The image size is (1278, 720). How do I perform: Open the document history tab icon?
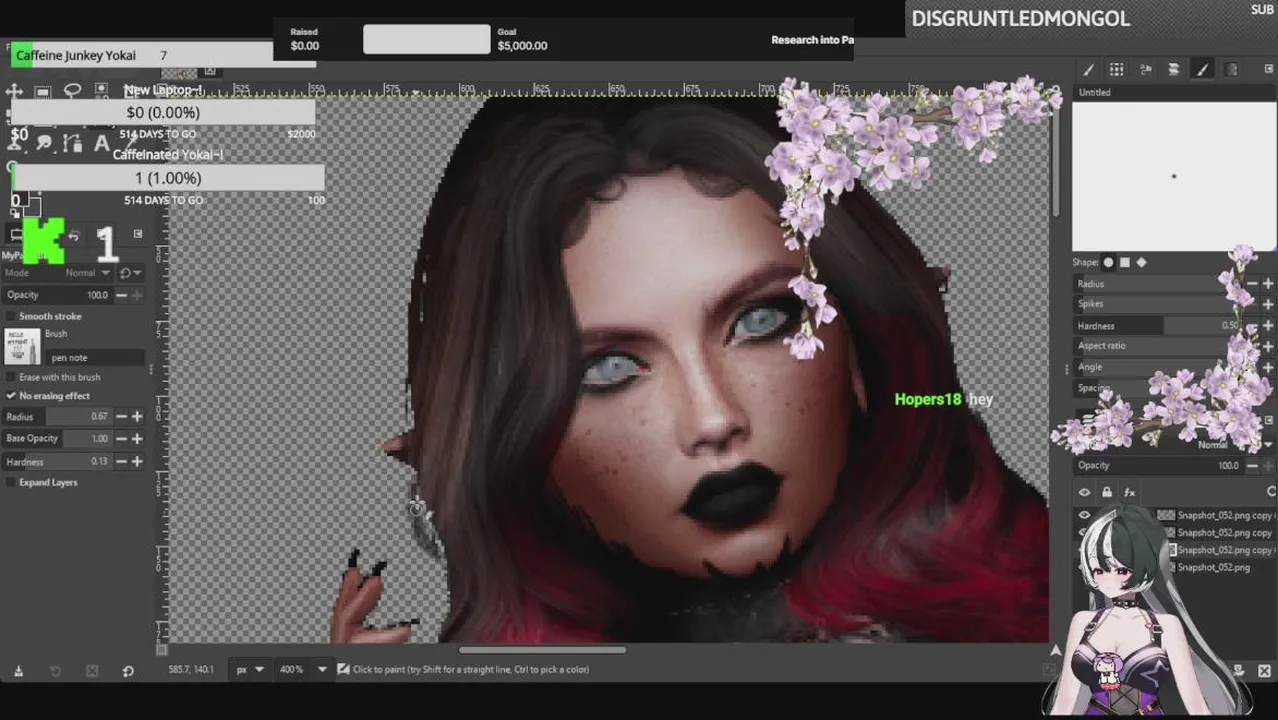1174,69
